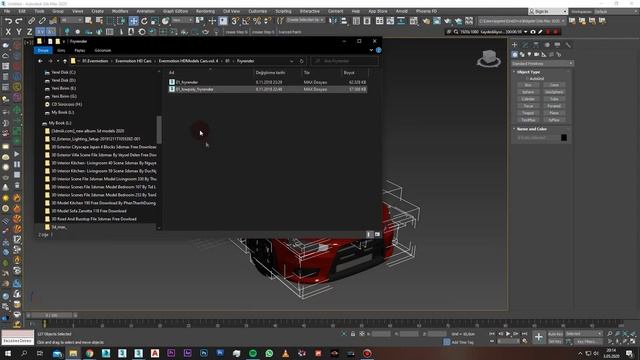Image resolution: width=640 pixels, height=360 pixels.
Task: Toggle the Percent Snap icon
Action: [257, 21]
